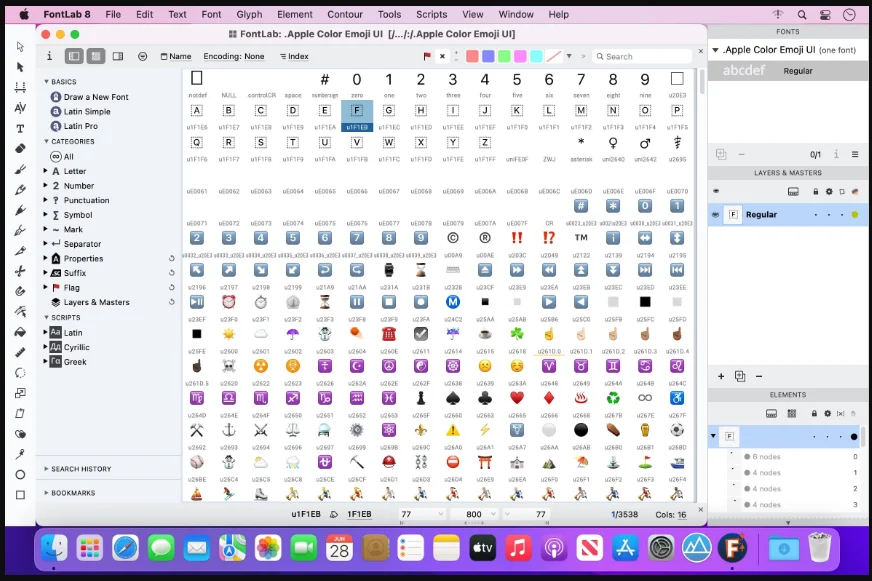Select the Kerning AV tool
Image resolution: width=872 pixels, height=581 pixels.
tap(20, 108)
